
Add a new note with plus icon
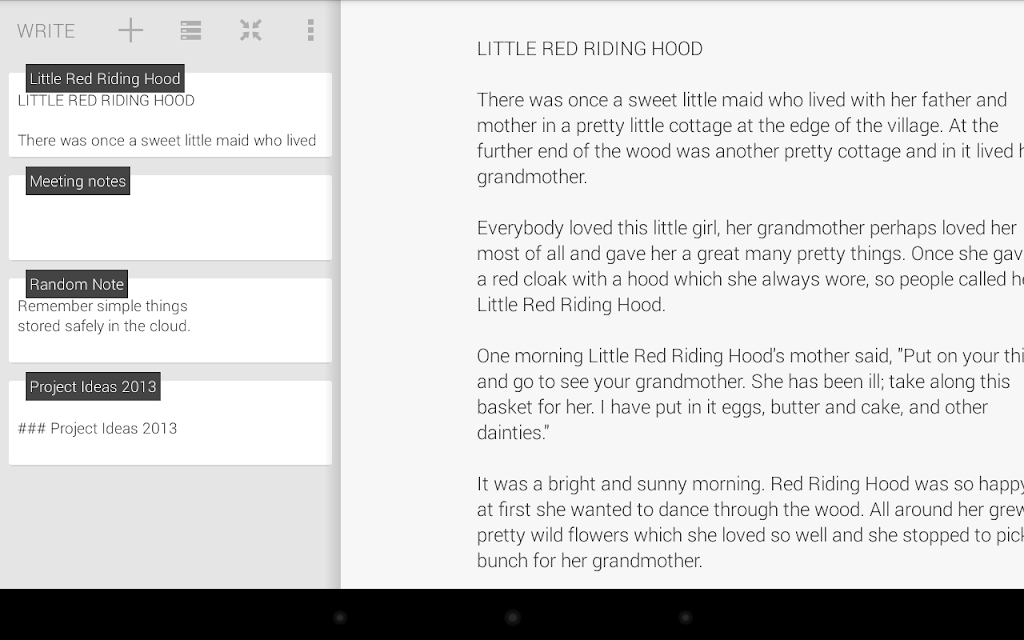(x=131, y=30)
